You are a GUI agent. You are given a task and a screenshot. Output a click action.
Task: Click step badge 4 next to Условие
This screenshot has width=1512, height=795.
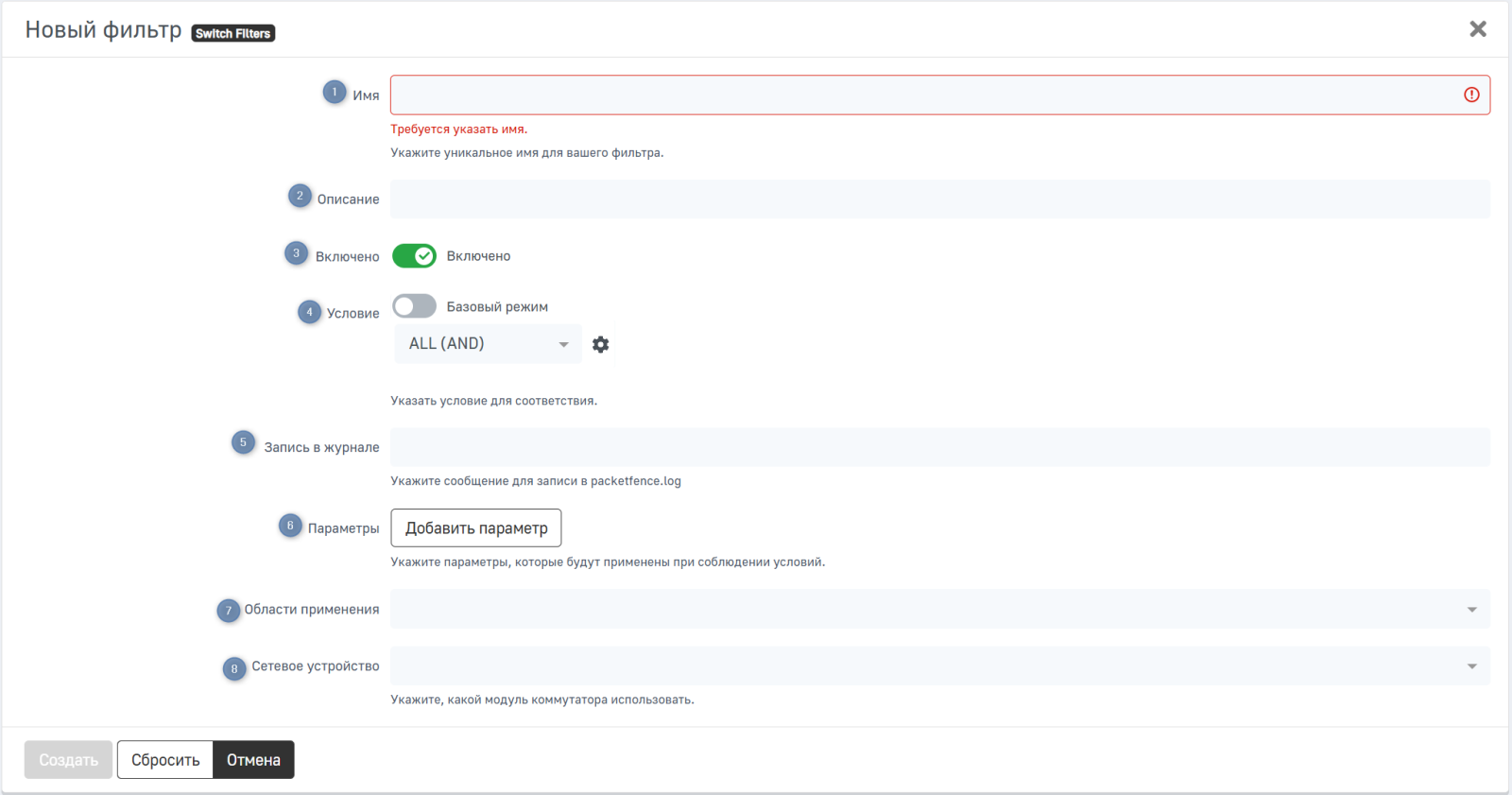(x=309, y=312)
